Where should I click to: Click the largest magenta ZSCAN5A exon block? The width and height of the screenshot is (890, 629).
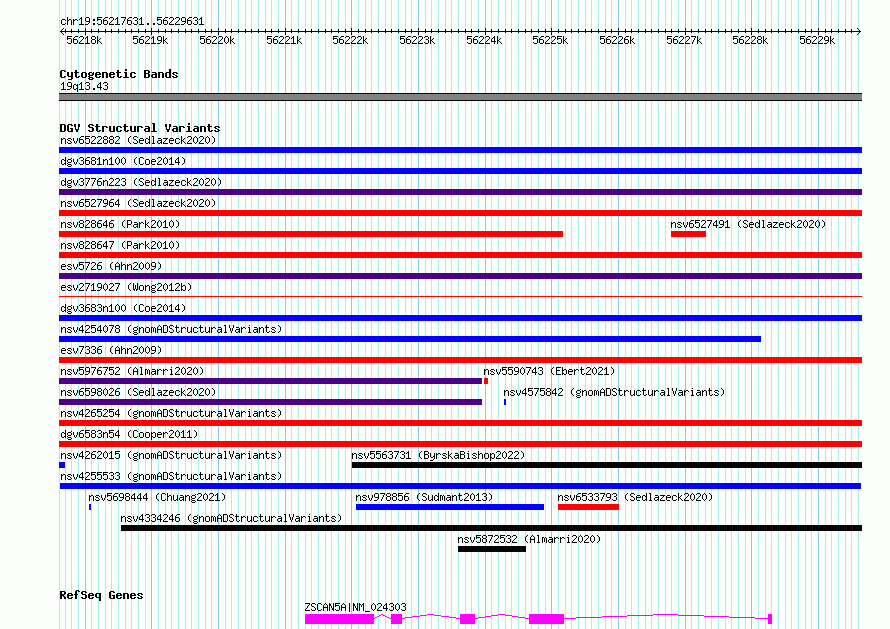(339, 619)
